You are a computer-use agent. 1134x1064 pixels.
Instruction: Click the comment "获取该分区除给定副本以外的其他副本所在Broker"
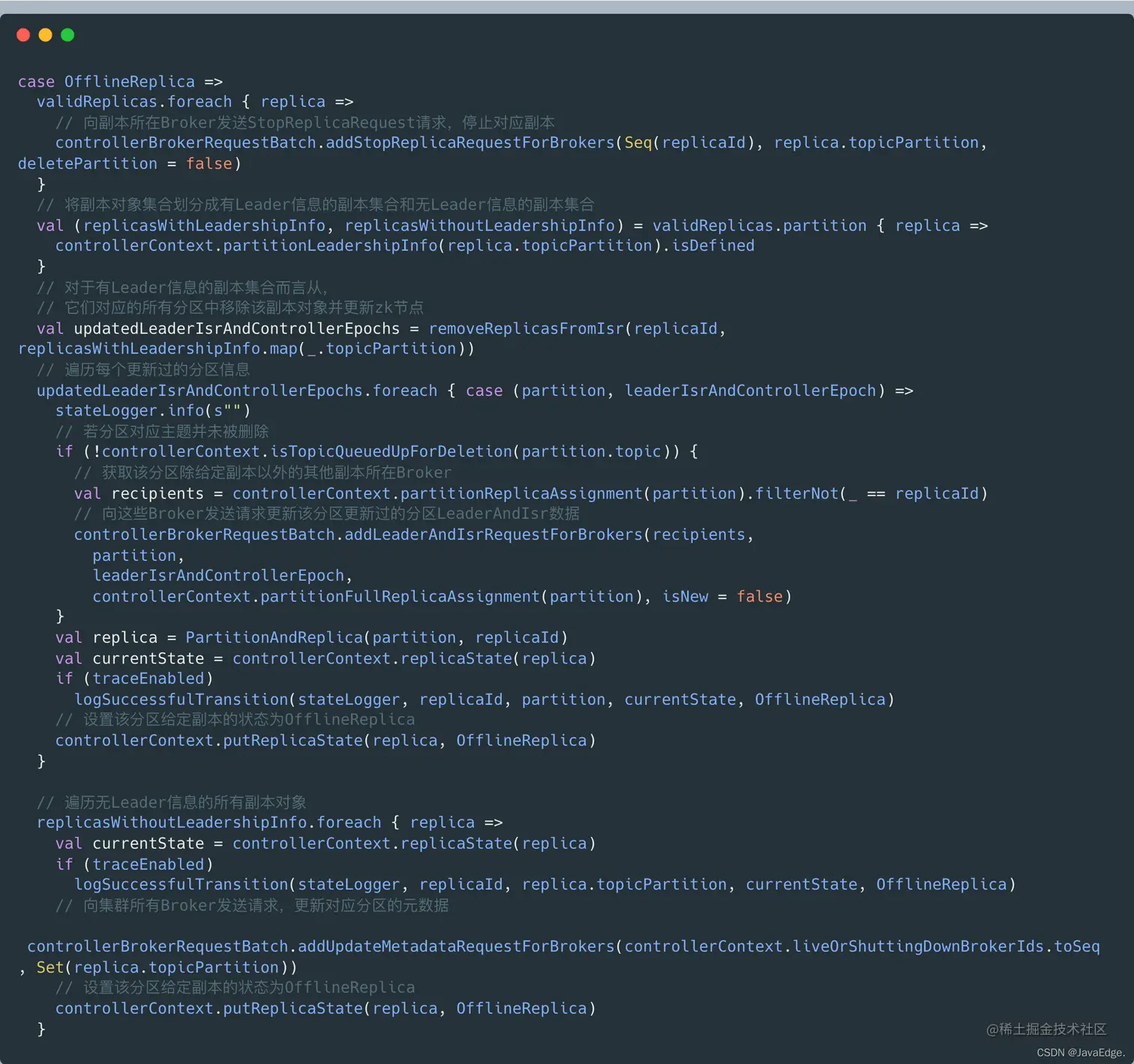(x=262, y=472)
